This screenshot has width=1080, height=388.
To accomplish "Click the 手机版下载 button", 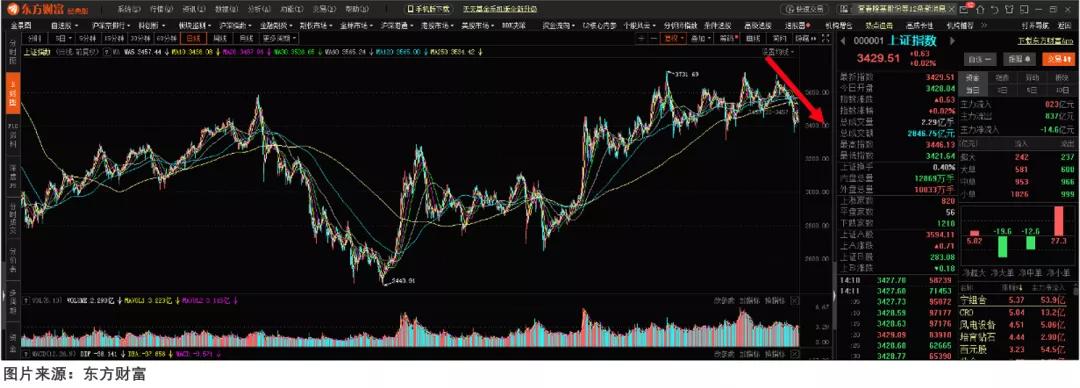I will point(428,10).
